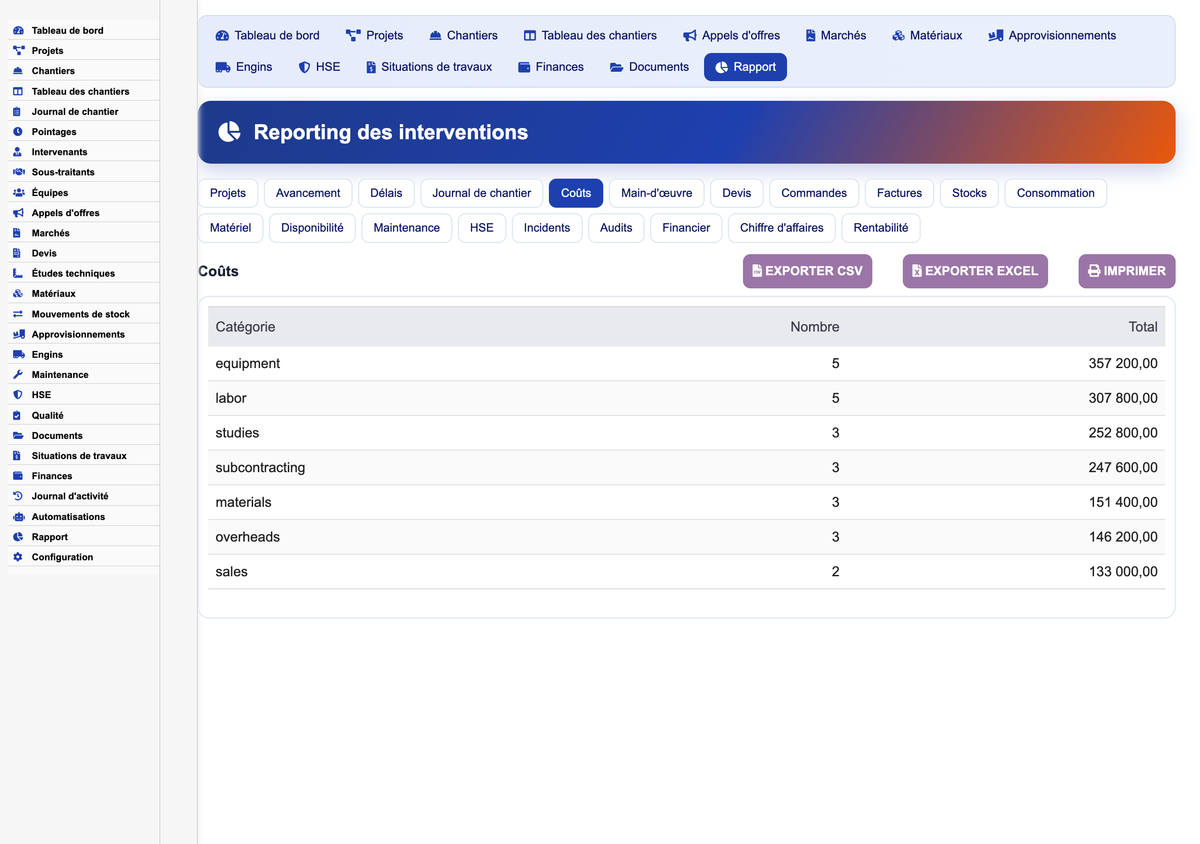This screenshot has height=844, width=1200.
Task: Open the Disponibilité report tab
Action: pos(312,228)
